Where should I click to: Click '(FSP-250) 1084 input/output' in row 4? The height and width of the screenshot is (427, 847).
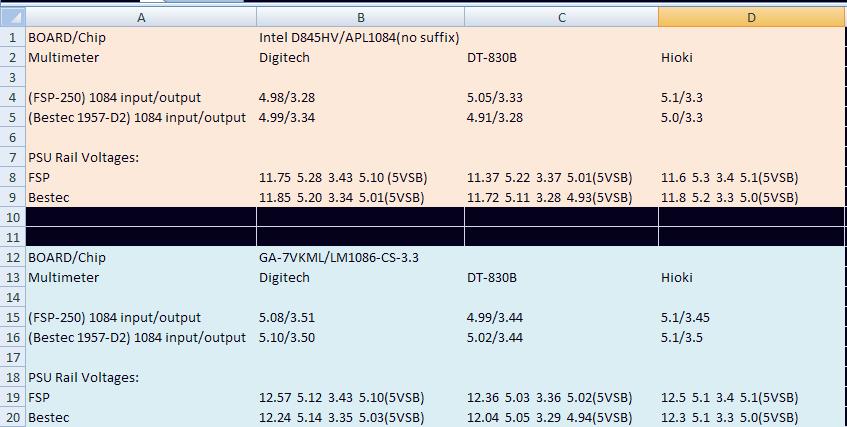(x=141, y=97)
